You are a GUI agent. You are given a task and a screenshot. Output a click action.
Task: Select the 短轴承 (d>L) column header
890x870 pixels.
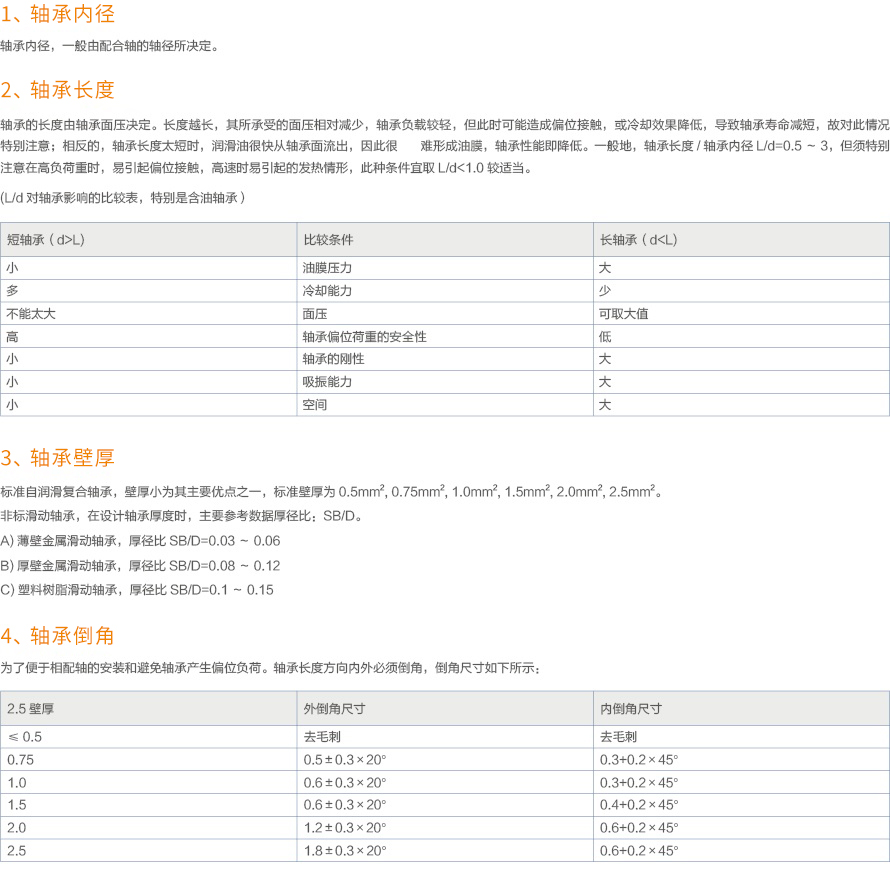coord(149,239)
